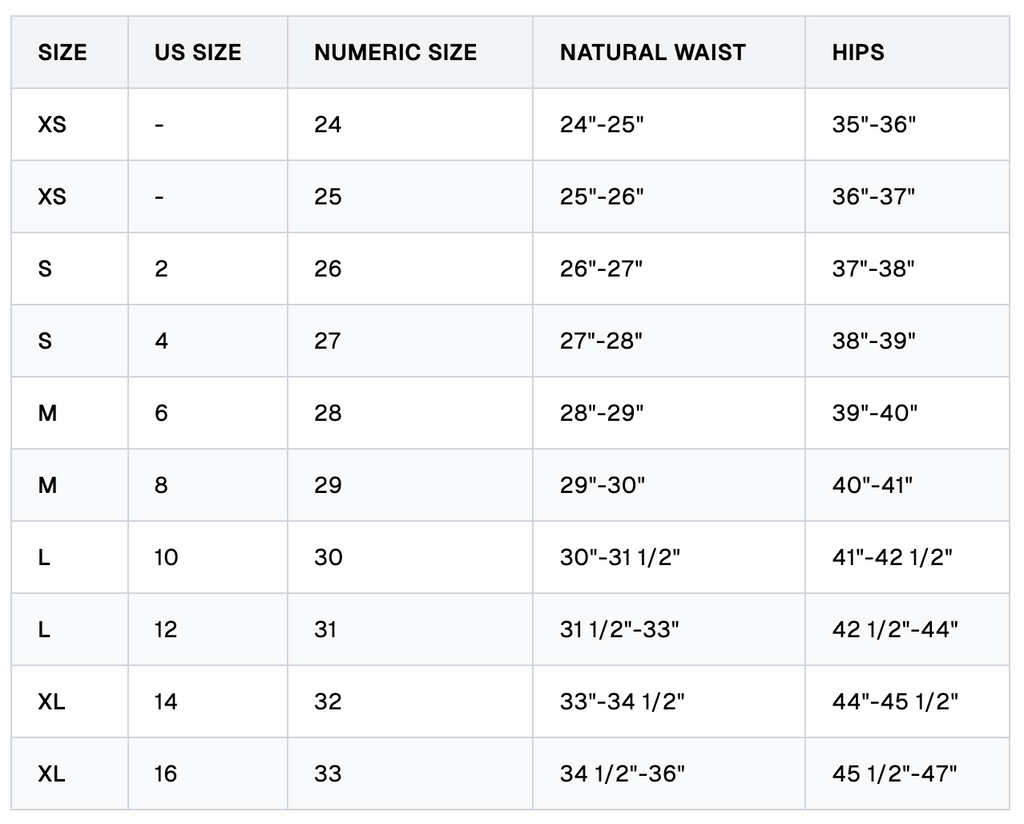Viewport: 1024px width, 824px height.
Task: Select US size 10 cell
Action: point(208,557)
